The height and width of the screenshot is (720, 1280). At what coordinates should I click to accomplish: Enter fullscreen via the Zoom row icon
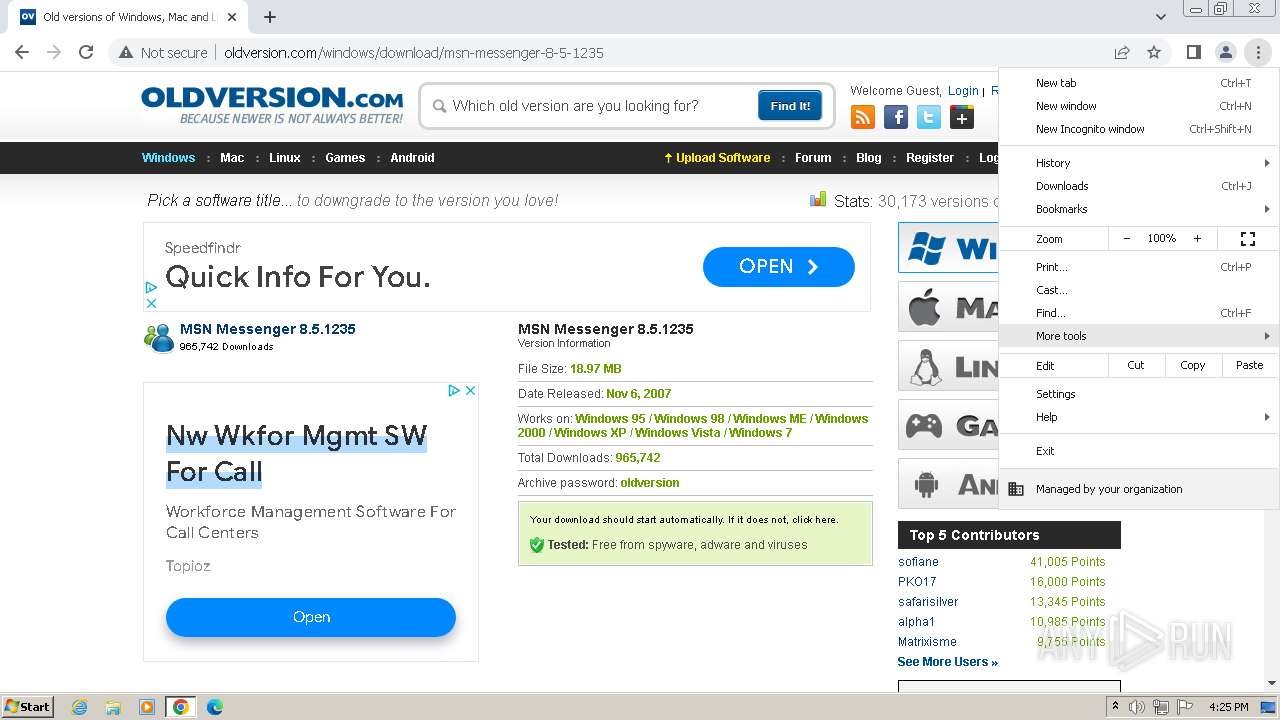(x=1247, y=239)
